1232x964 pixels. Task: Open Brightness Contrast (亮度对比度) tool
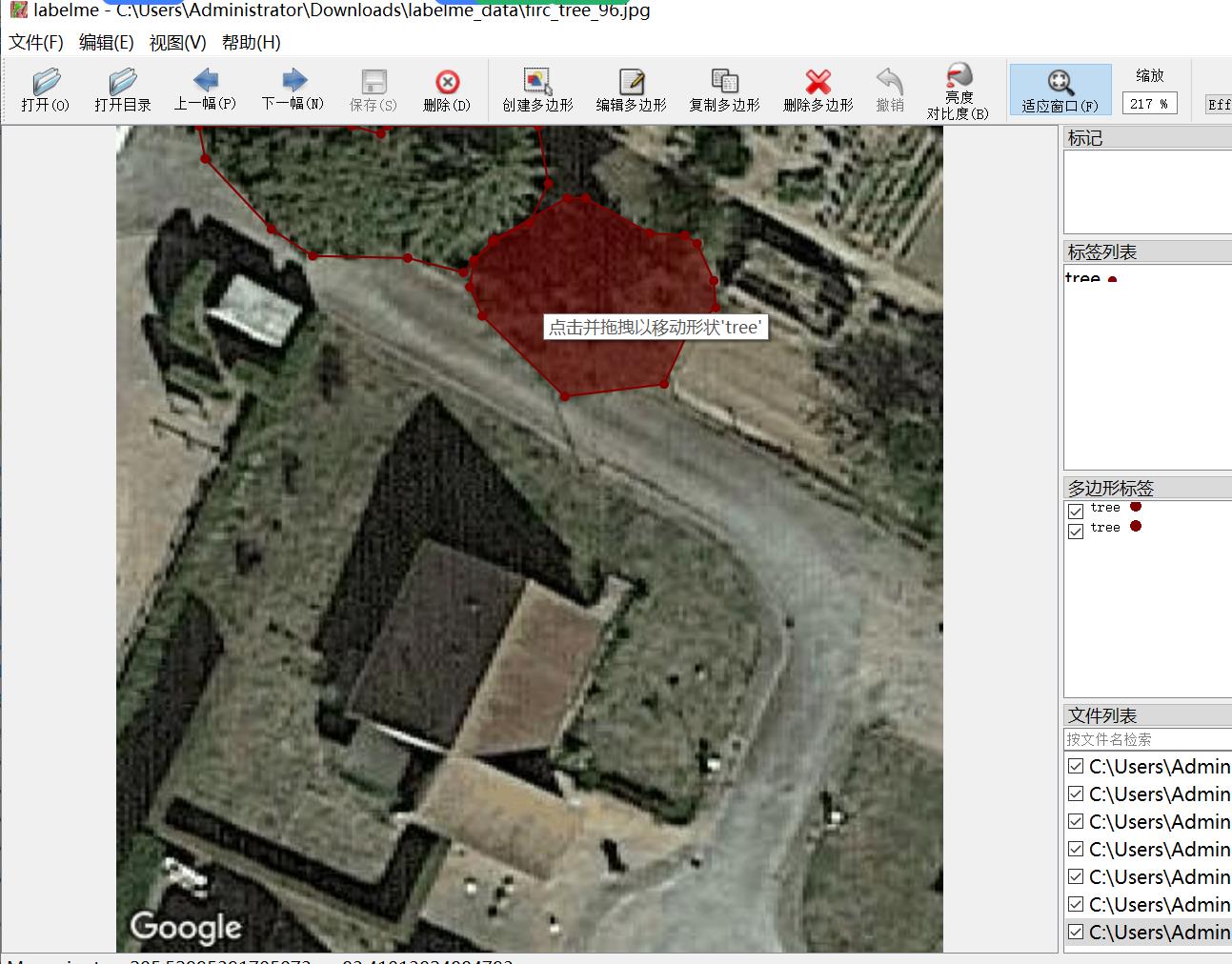point(958,90)
